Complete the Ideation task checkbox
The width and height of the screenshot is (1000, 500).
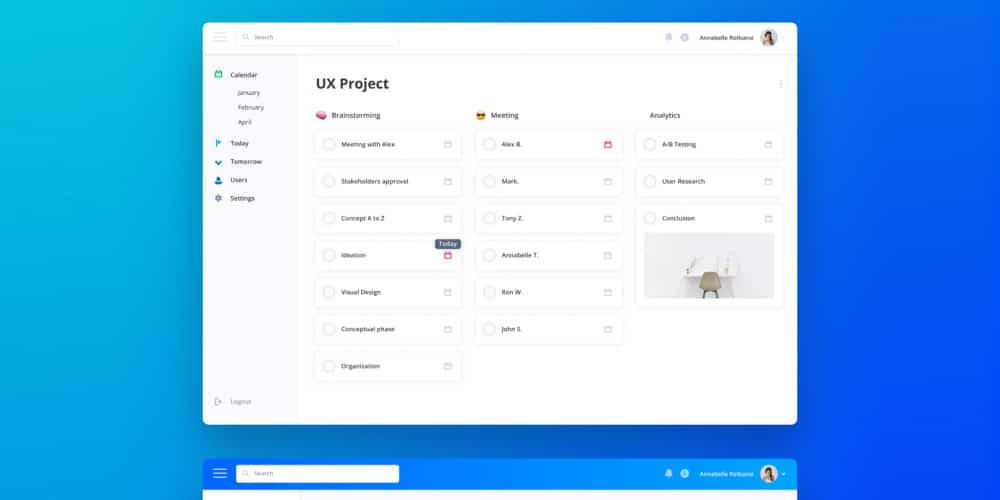pyautogui.click(x=329, y=256)
